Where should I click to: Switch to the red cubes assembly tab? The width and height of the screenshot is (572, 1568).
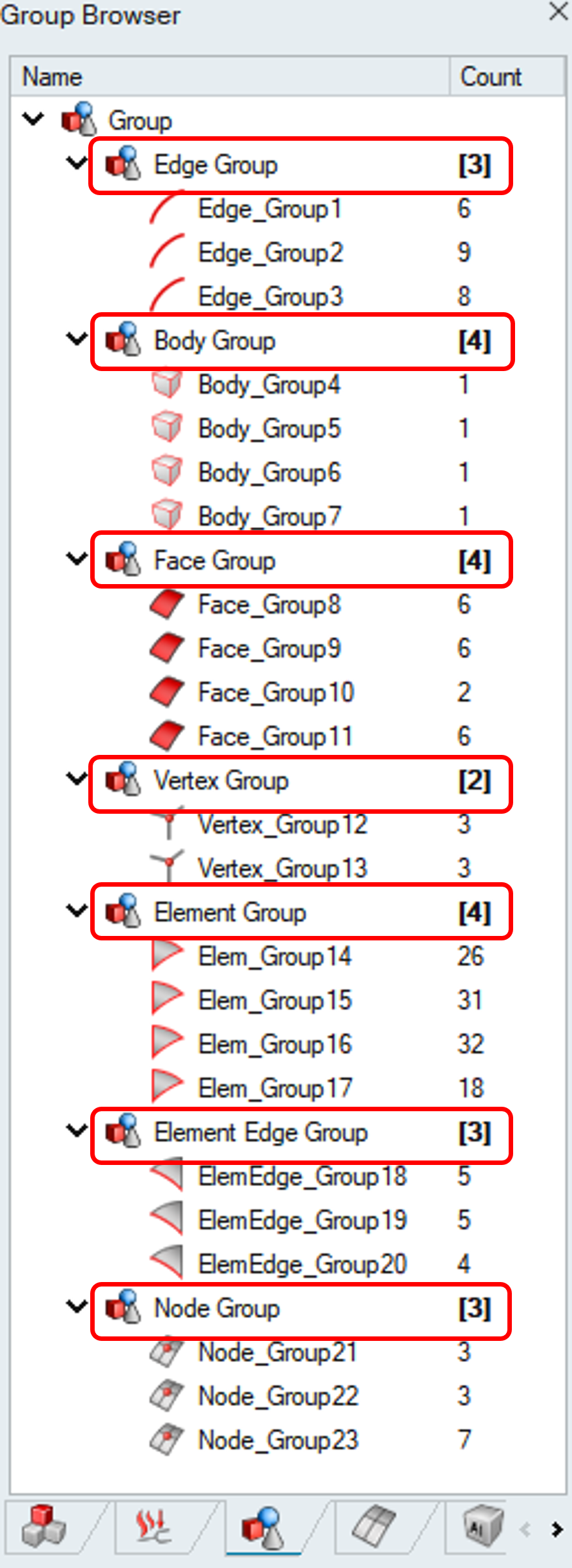tap(44, 1526)
